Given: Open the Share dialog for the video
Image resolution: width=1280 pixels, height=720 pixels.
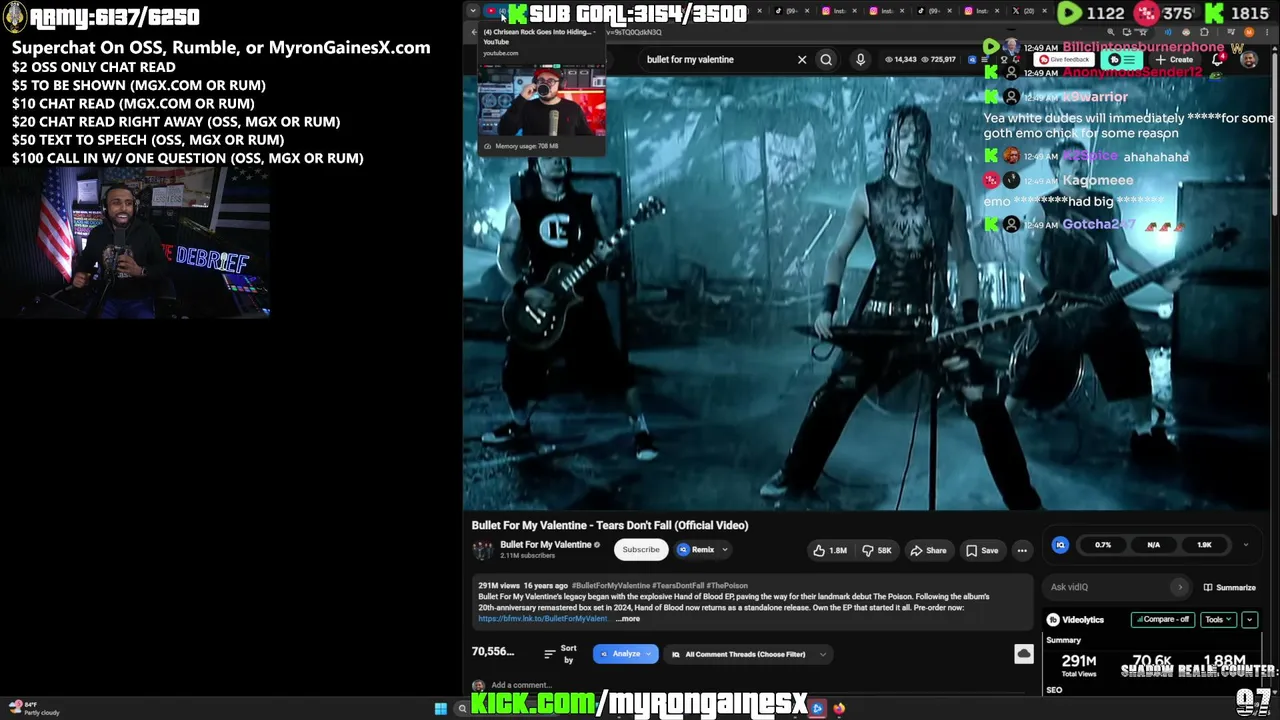Looking at the screenshot, I should pyautogui.click(x=928, y=550).
